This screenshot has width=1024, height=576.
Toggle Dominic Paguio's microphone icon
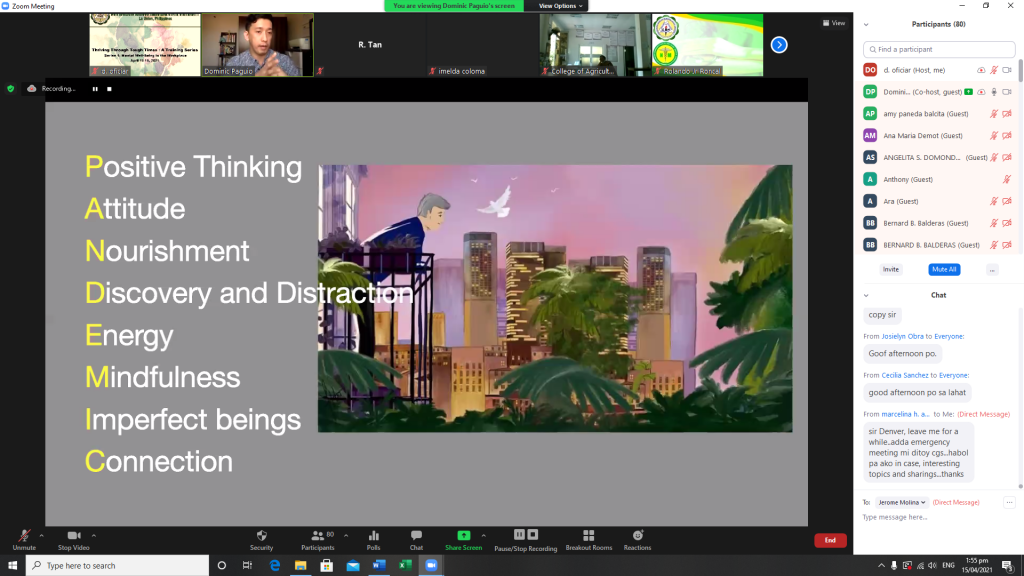coord(994,92)
